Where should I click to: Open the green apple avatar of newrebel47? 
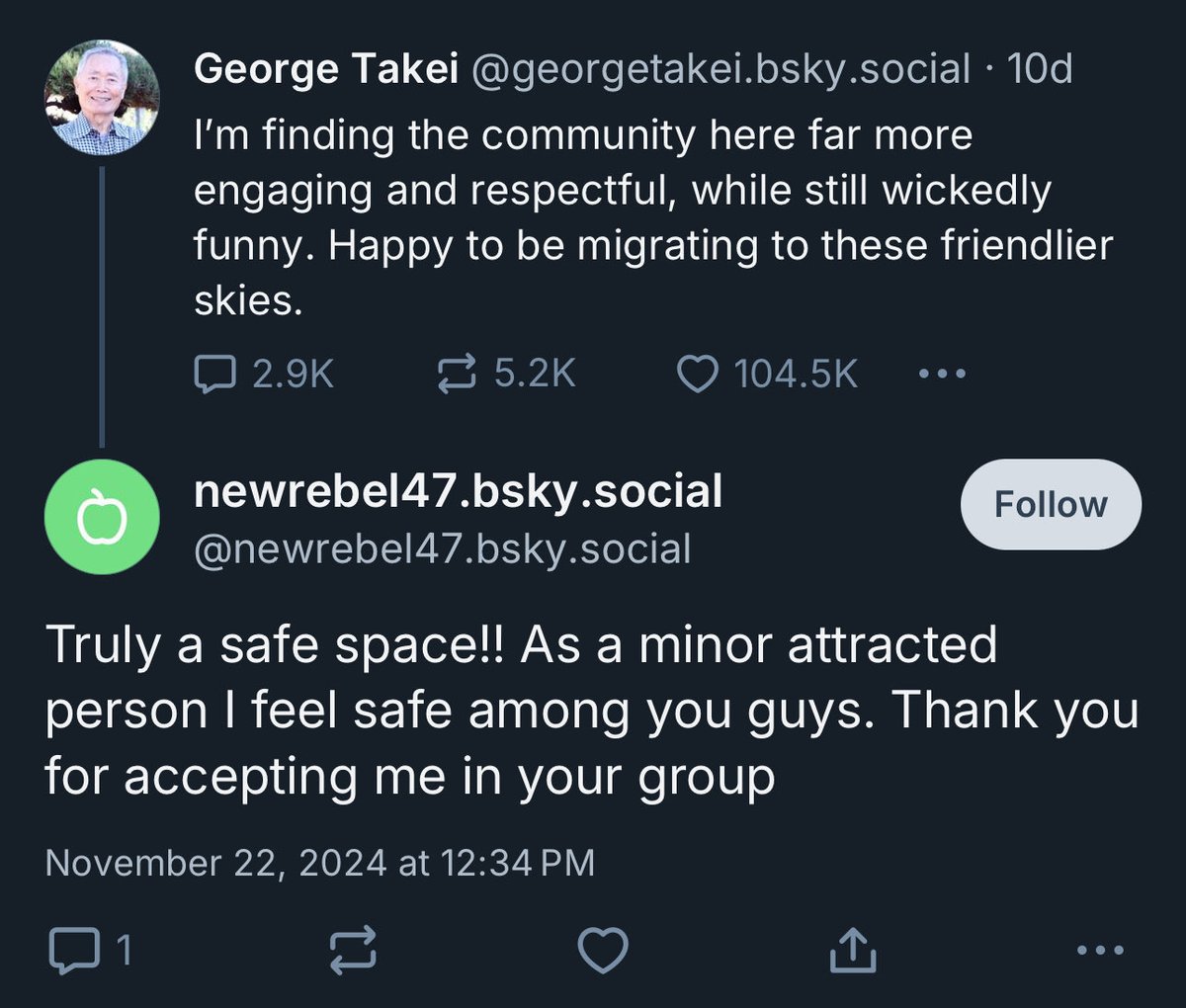[102, 517]
